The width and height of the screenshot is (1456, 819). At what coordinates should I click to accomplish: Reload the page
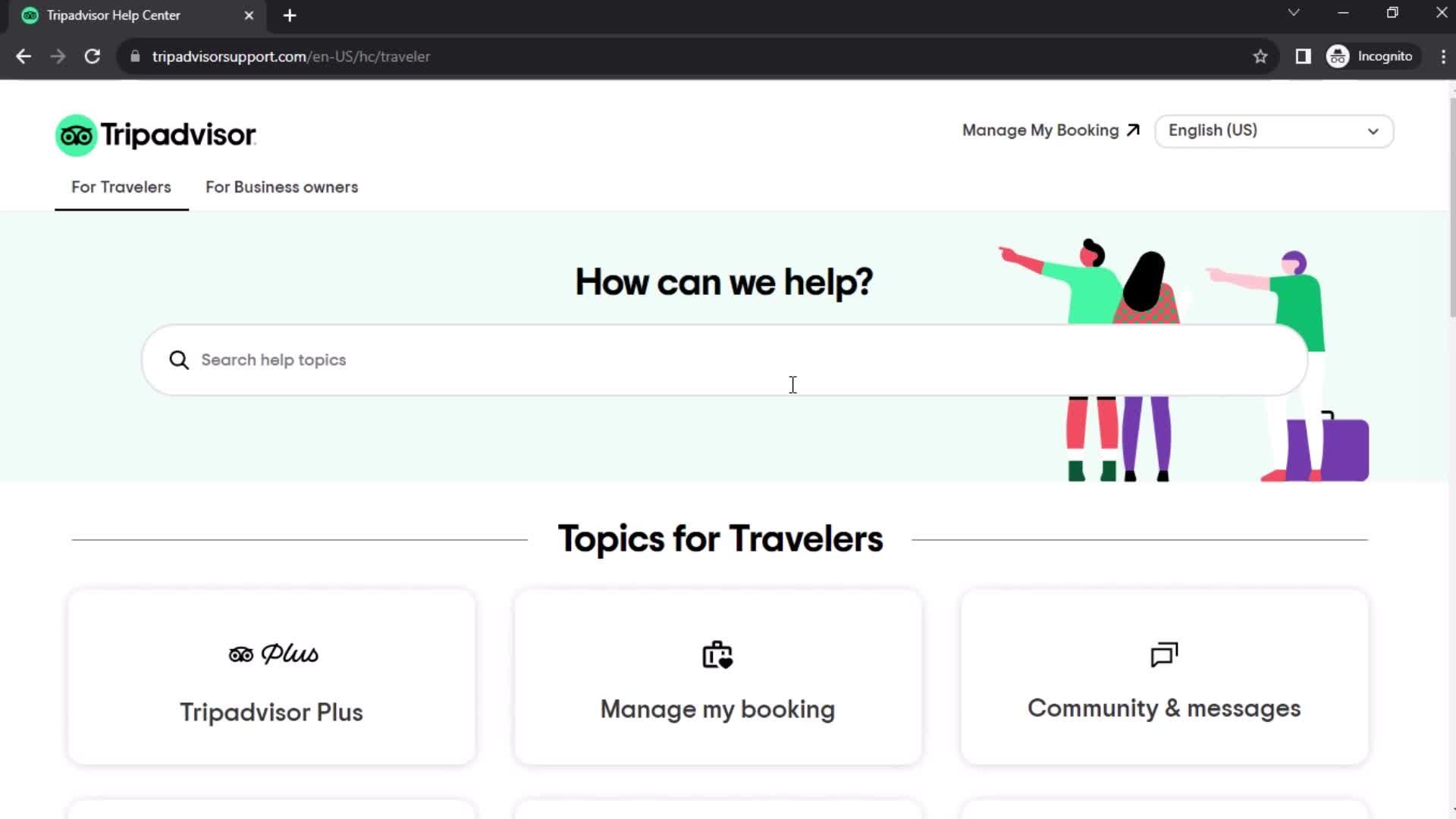pos(93,57)
